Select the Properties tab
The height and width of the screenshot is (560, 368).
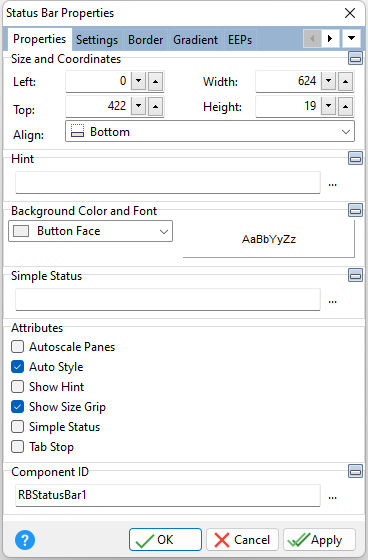(39, 39)
